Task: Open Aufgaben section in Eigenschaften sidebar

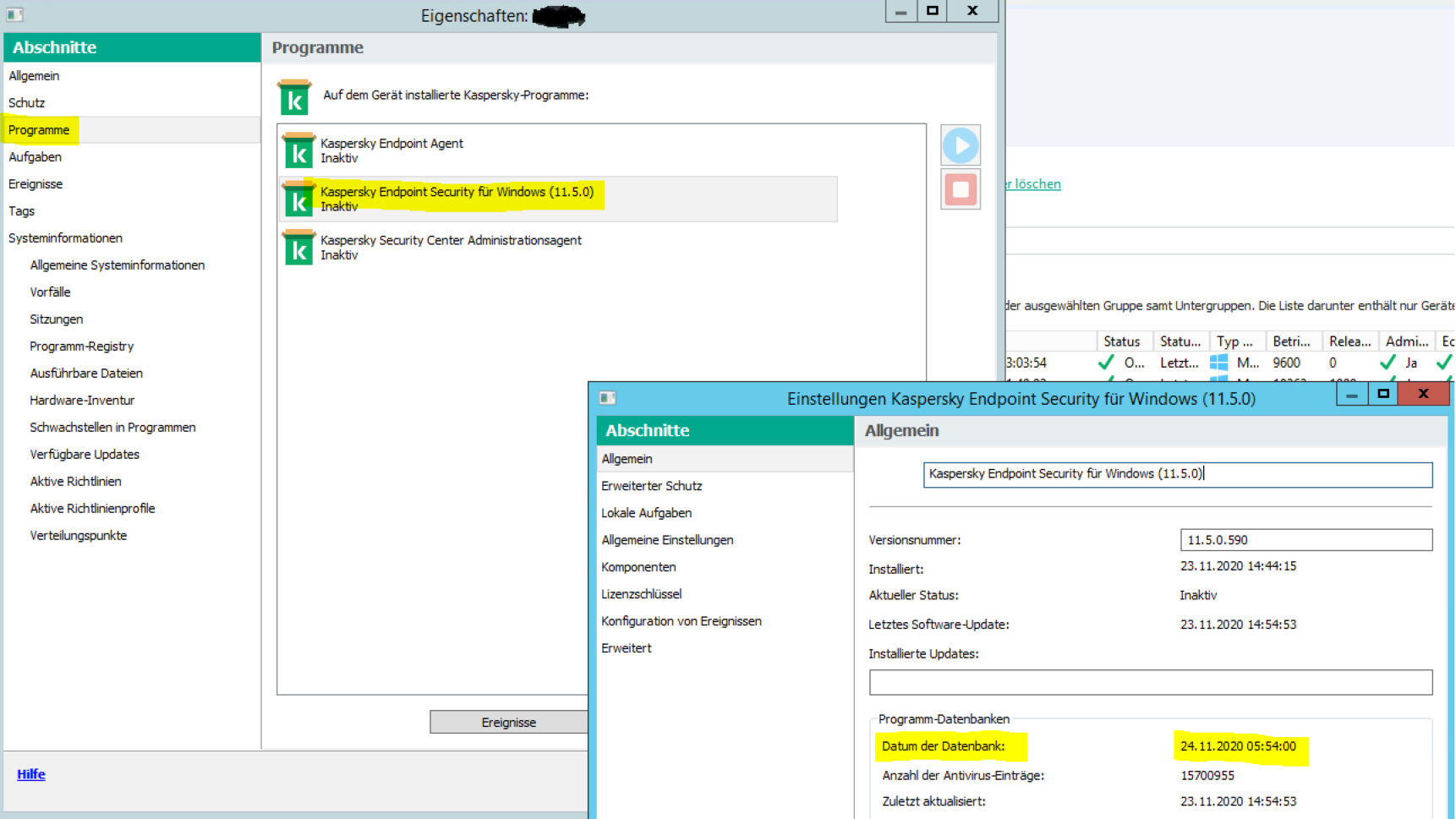Action: pyautogui.click(x=35, y=157)
